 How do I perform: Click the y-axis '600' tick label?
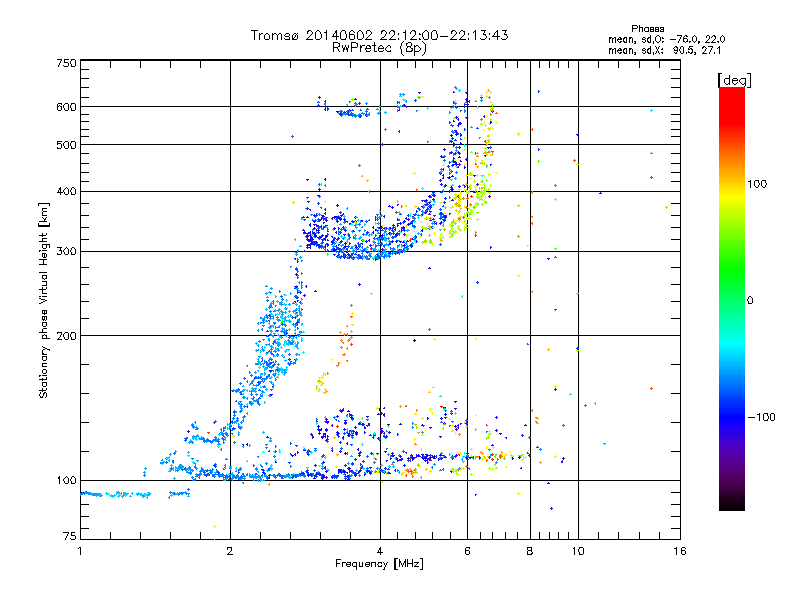coord(67,107)
